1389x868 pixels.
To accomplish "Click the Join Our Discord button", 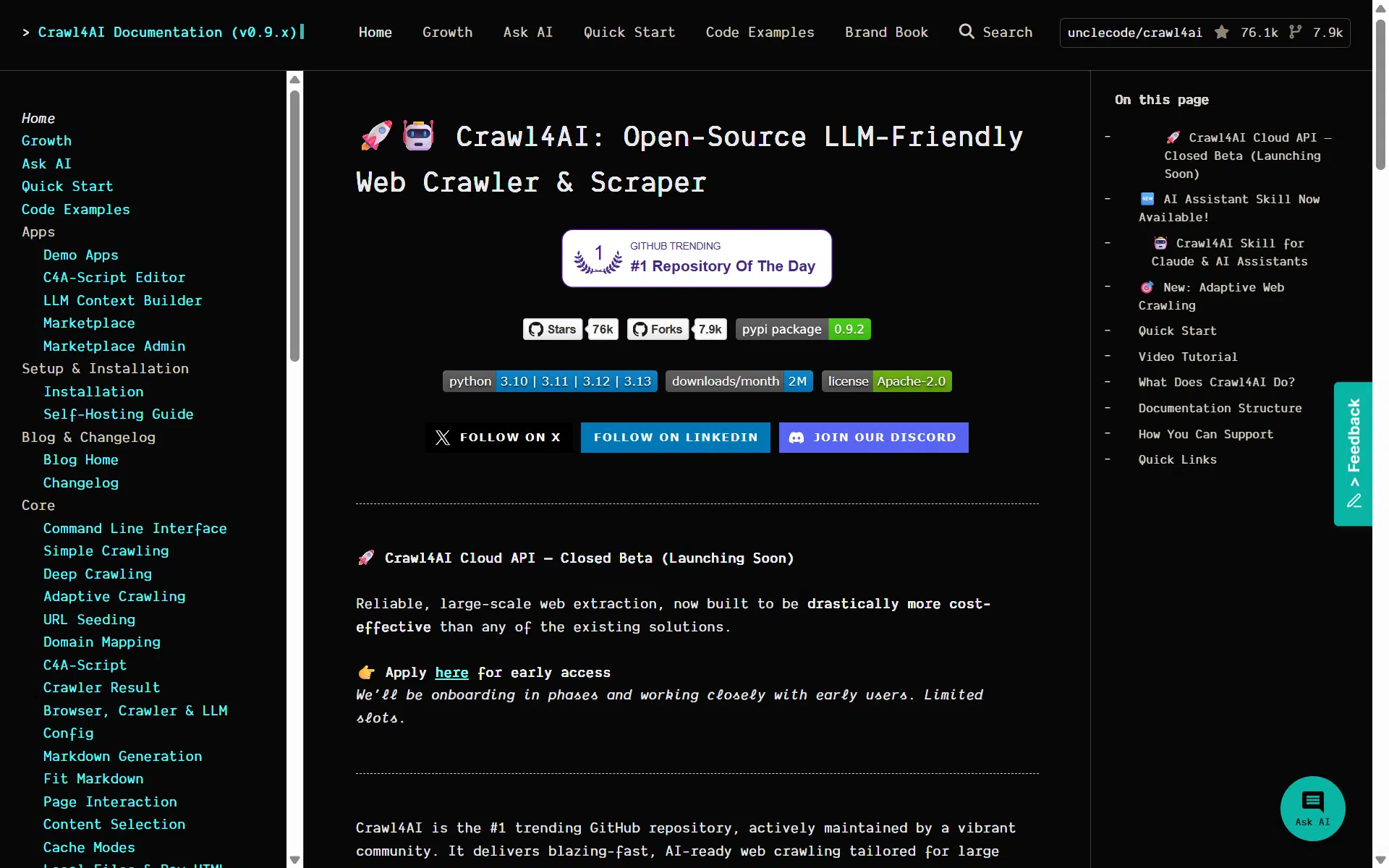I will 874,438.
